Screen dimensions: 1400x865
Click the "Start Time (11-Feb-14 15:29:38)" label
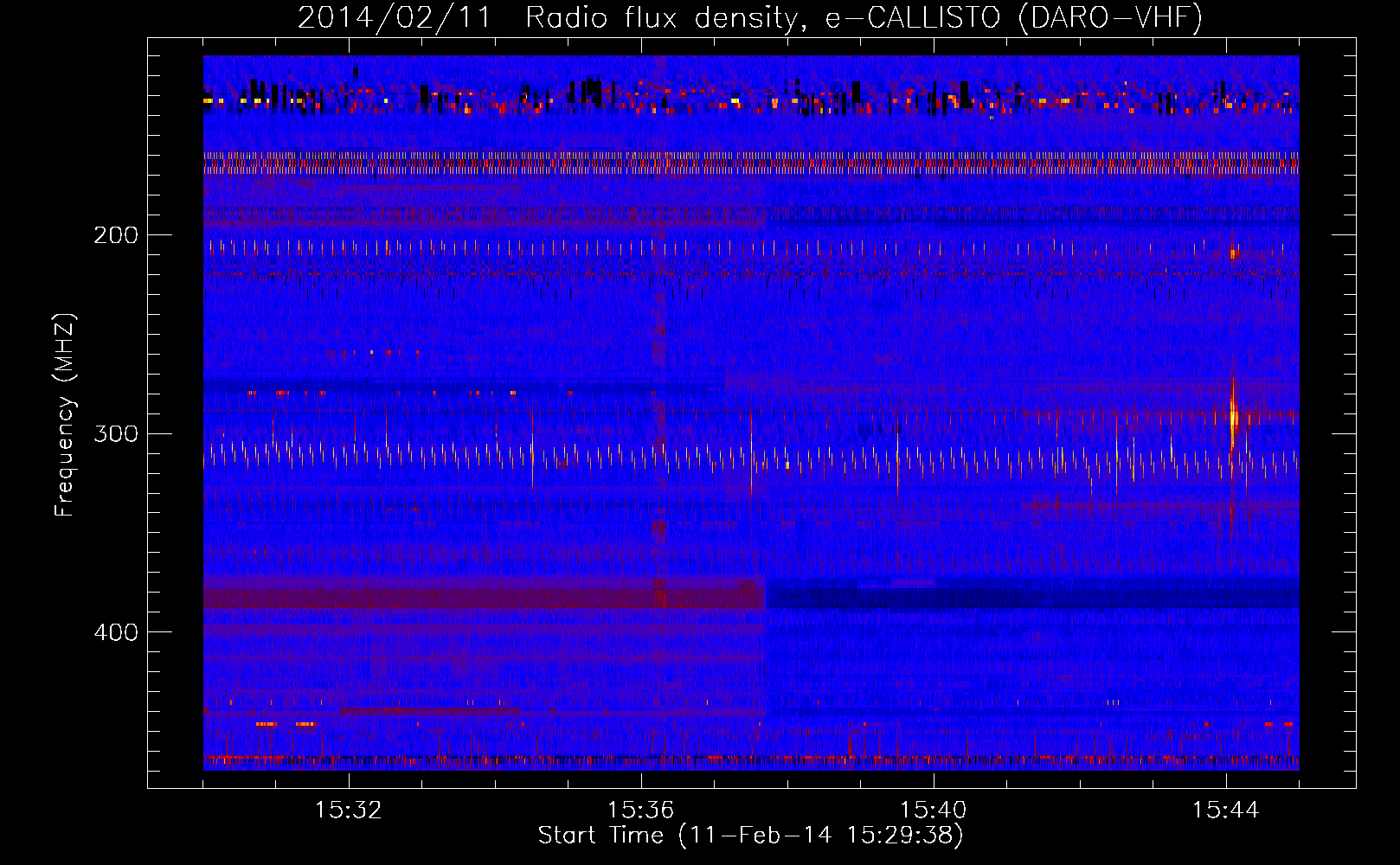pos(751,836)
